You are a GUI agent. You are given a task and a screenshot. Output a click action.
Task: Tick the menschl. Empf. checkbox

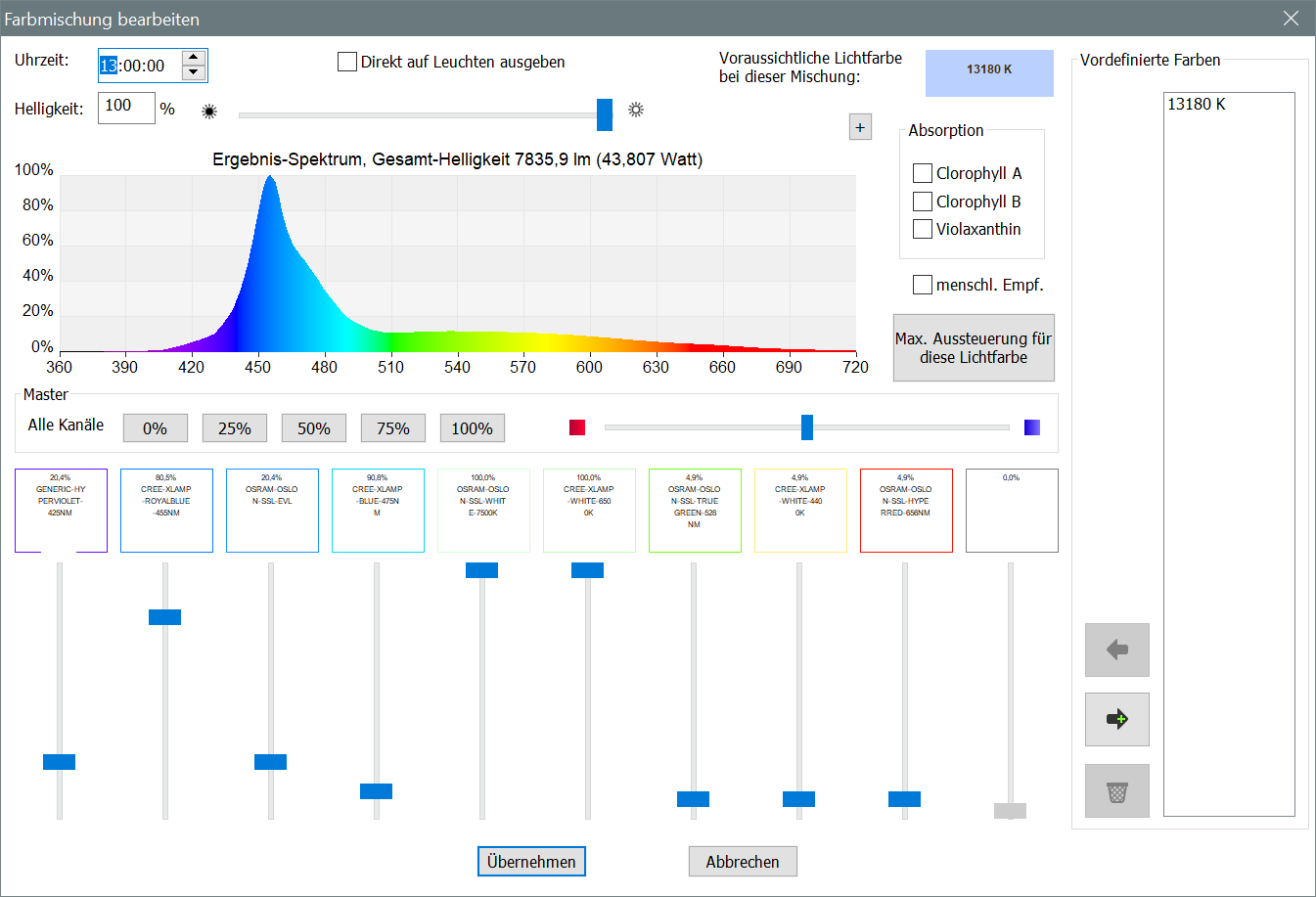[922, 285]
